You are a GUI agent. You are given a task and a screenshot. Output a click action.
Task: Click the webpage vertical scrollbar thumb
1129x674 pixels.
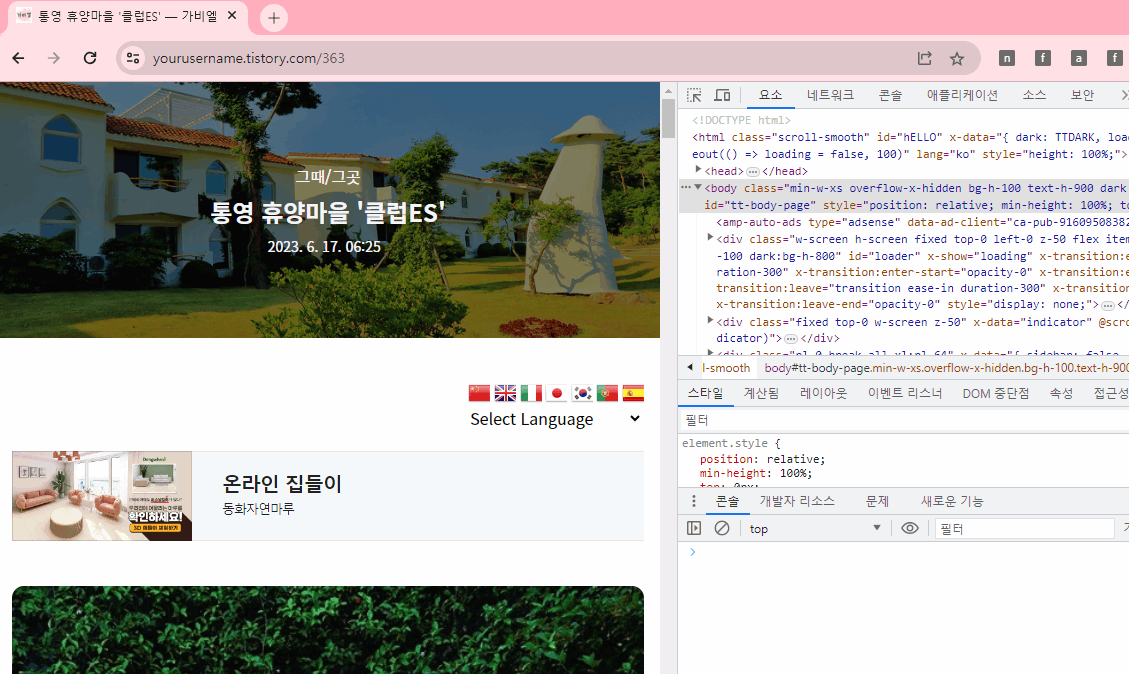(x=668, y=118)
